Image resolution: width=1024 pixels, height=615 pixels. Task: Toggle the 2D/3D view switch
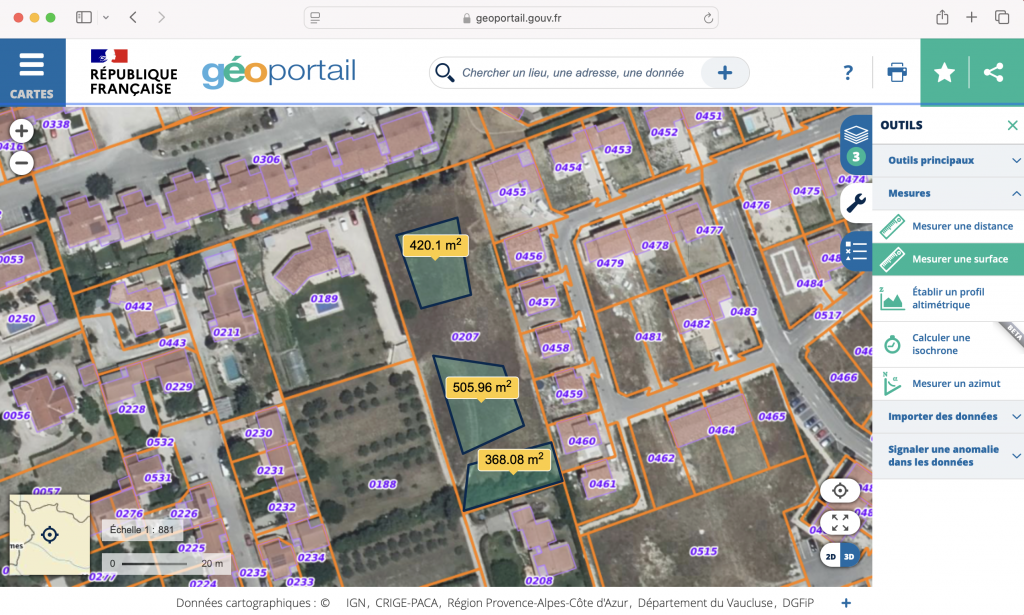pos(840,556)
